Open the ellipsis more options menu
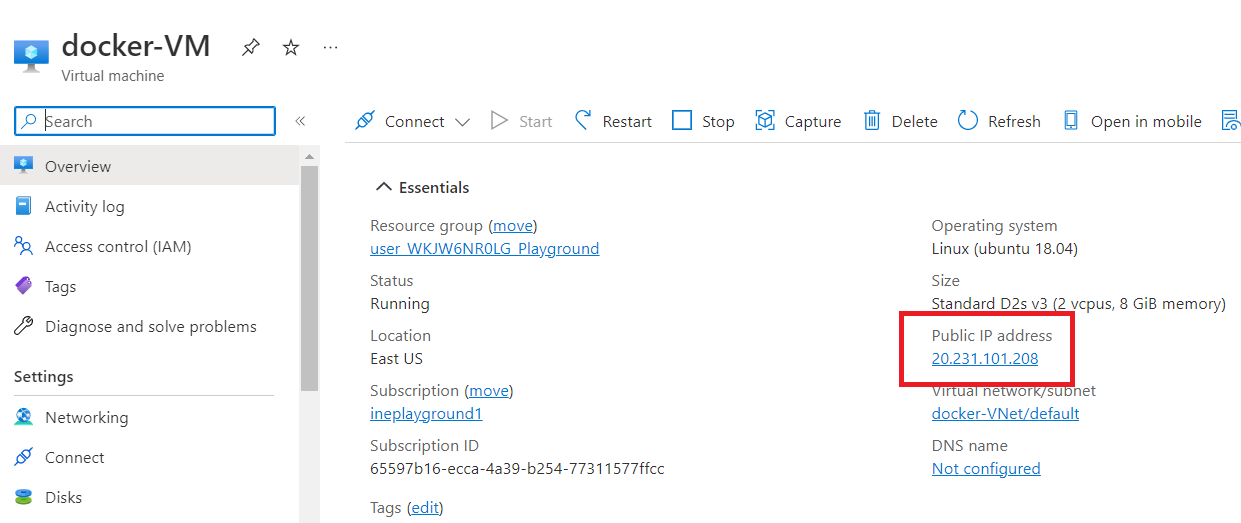The width and height of the screenshot is (1241, 523). click(x=331, y=47)
